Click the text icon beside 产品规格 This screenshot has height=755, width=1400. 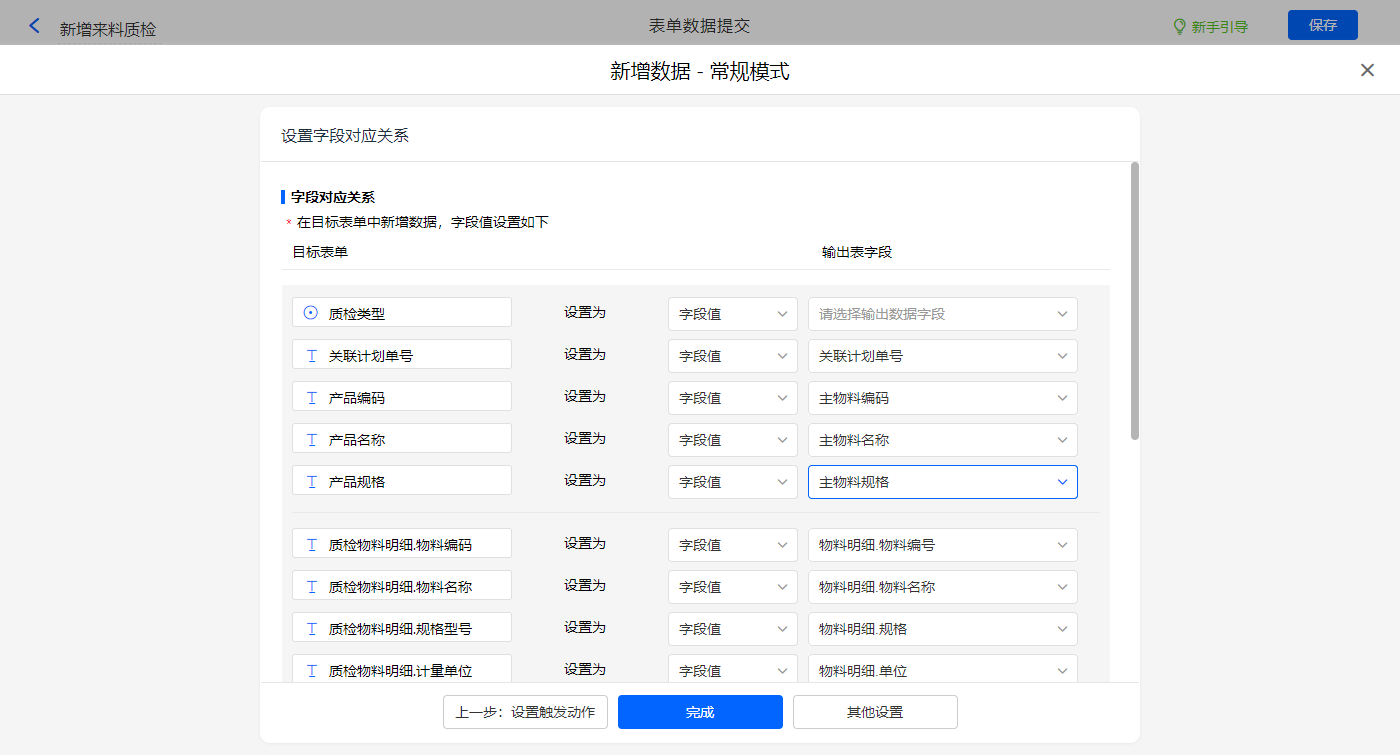[x=311, y=481]
